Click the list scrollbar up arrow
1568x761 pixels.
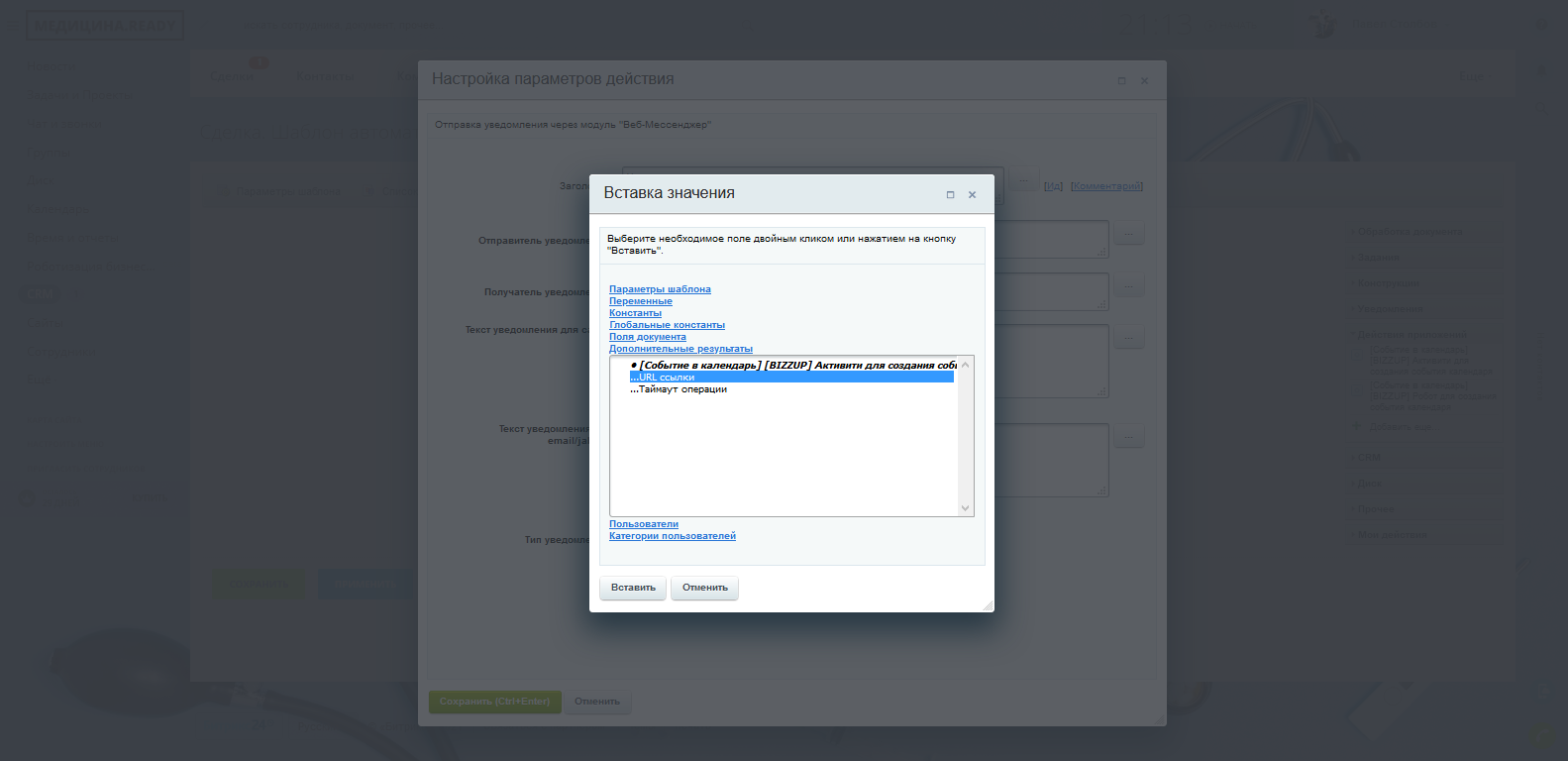(966, 365)
